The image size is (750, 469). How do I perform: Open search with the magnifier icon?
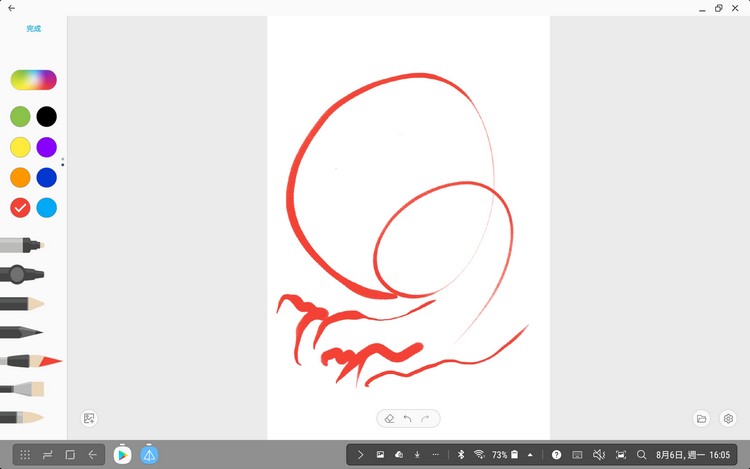tap(641, 455)
